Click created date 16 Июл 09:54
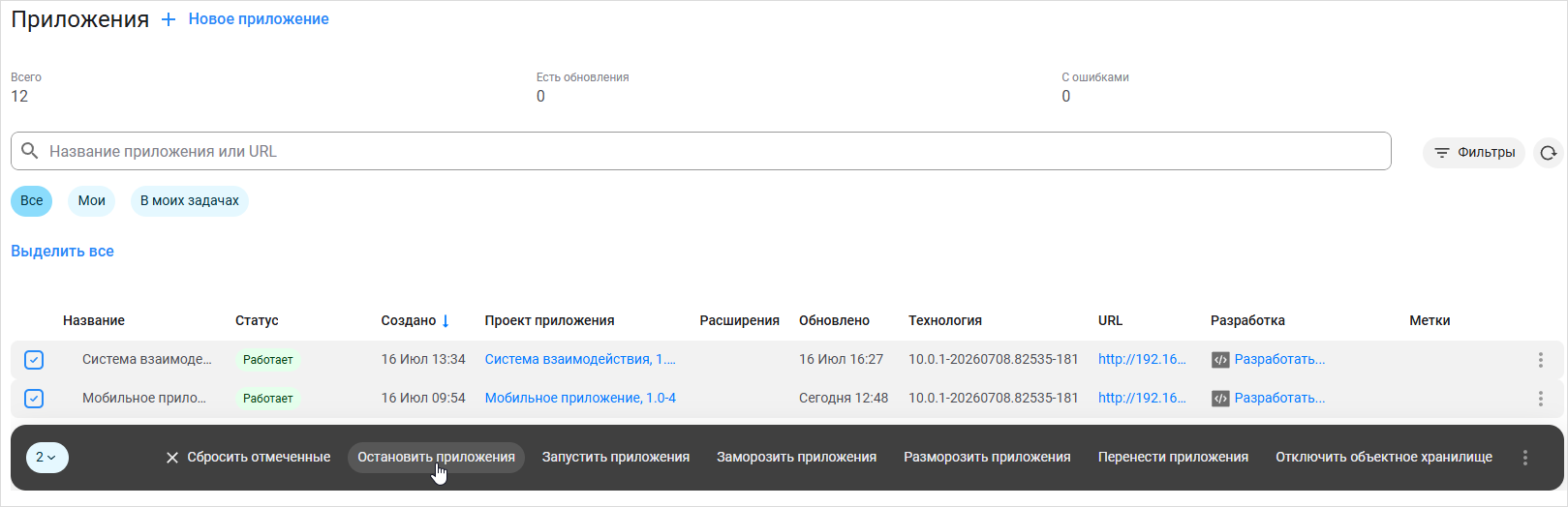Image resolution: width=1568 pixels, height=507 pixels. click(423, 399)
